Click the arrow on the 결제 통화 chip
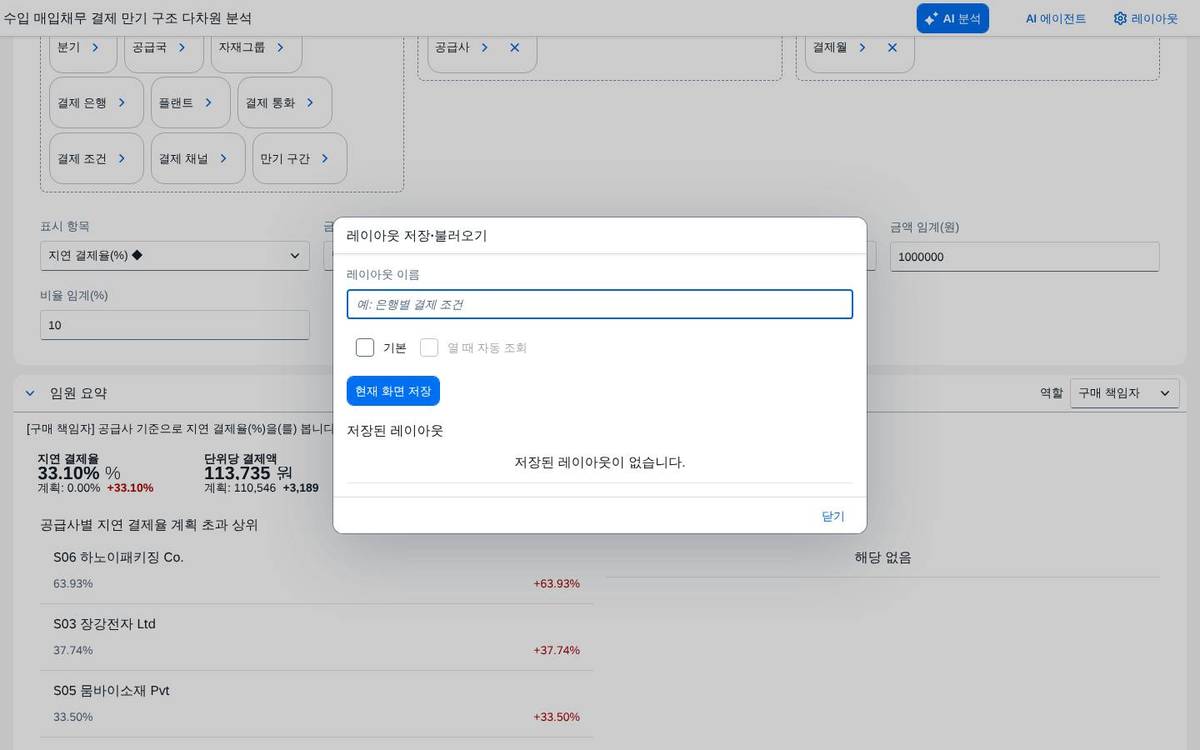The height and width of the screenshot is (750, 1200). [x=310, y=102]
